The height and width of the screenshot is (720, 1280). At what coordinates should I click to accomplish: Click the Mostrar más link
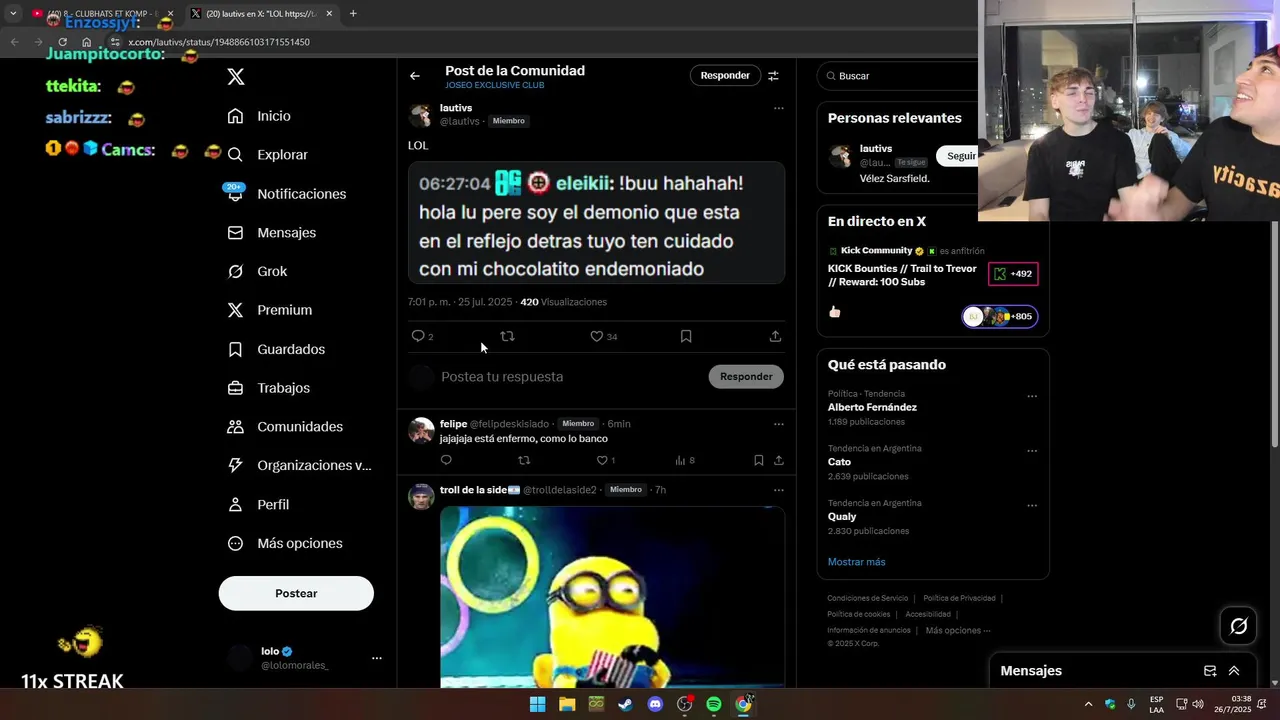coord(856,562)
